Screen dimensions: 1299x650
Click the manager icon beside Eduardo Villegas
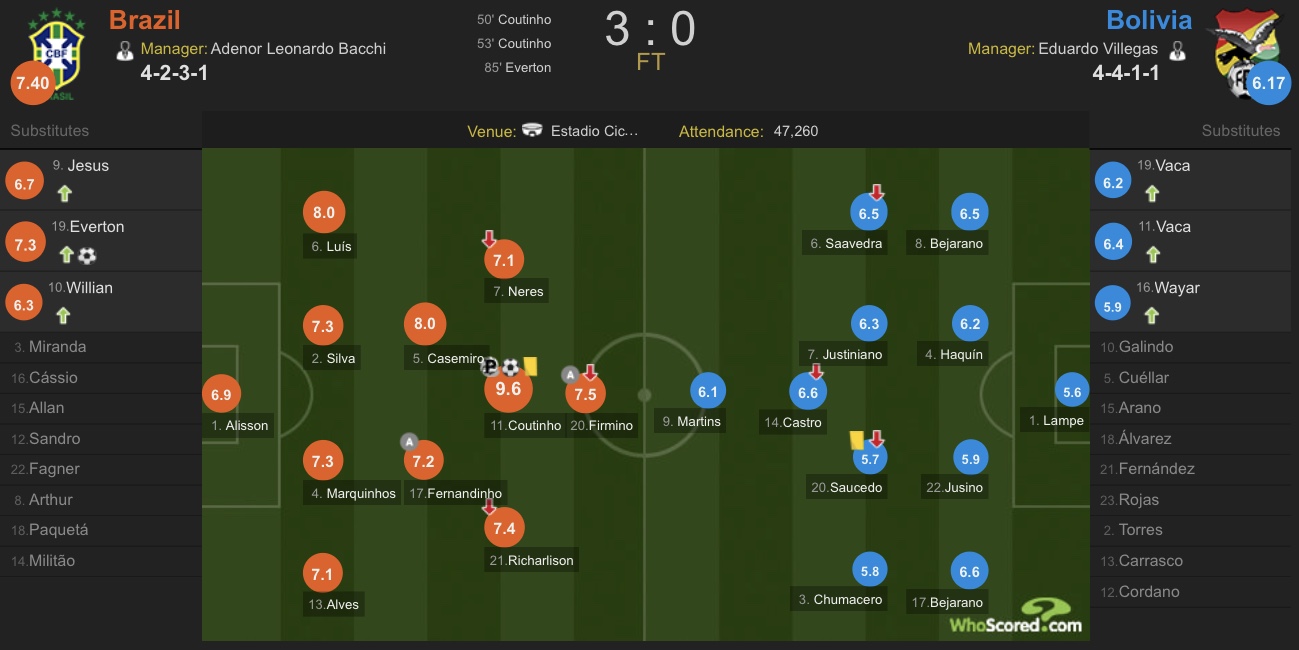[1177, 50]
